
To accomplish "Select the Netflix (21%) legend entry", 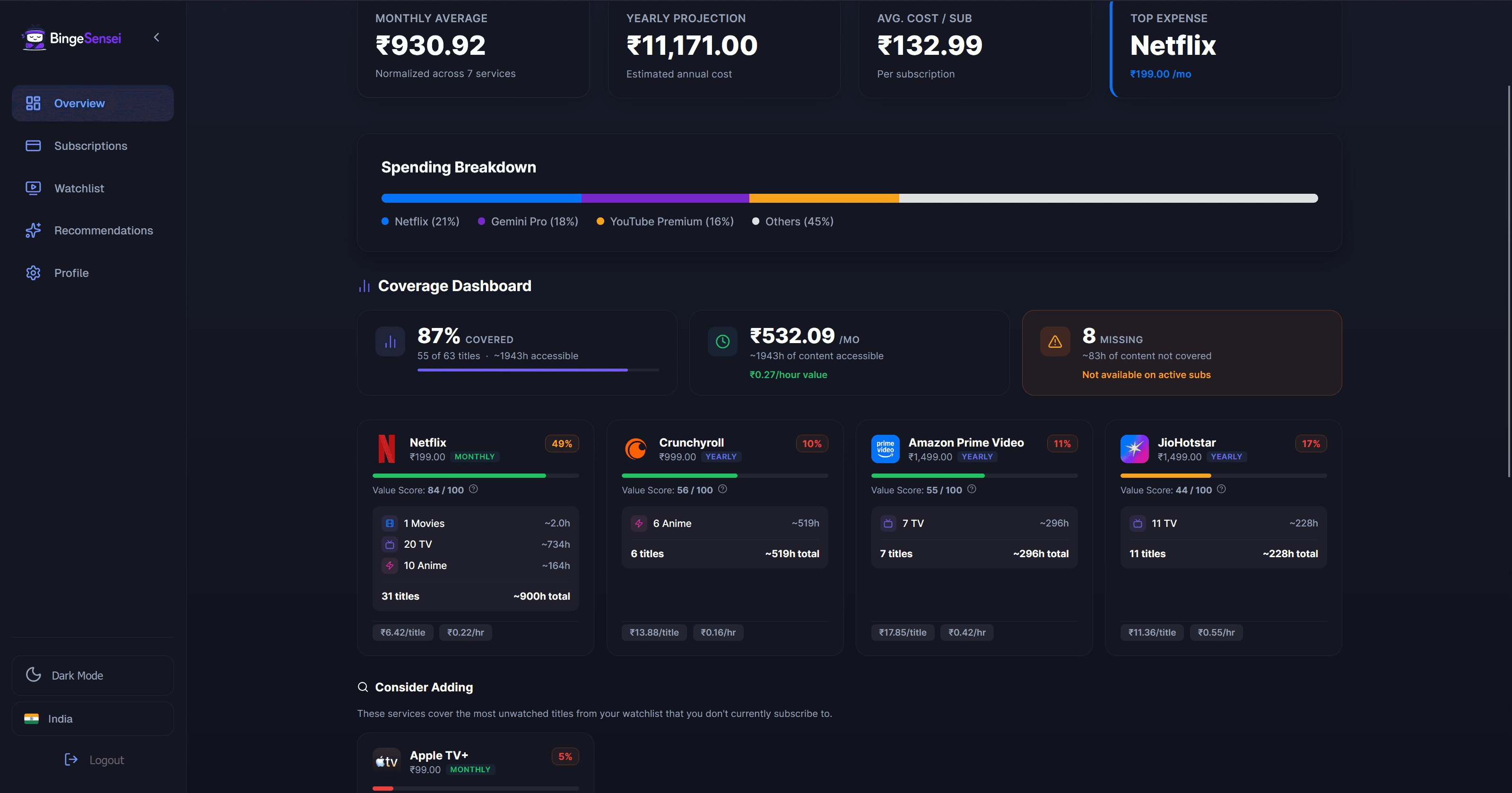I will click(420, 222).
